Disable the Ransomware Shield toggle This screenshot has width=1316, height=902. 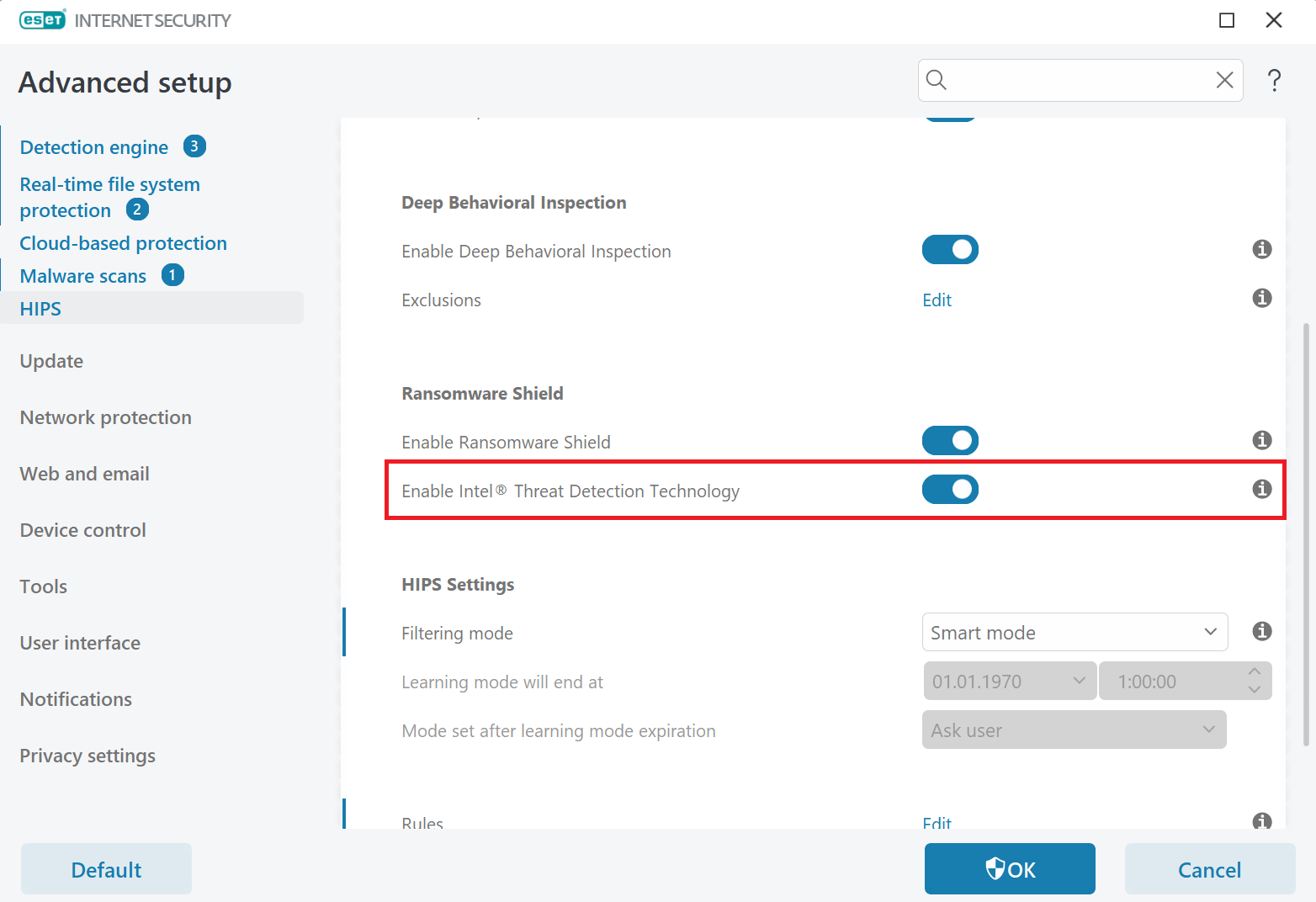point(950,441)
